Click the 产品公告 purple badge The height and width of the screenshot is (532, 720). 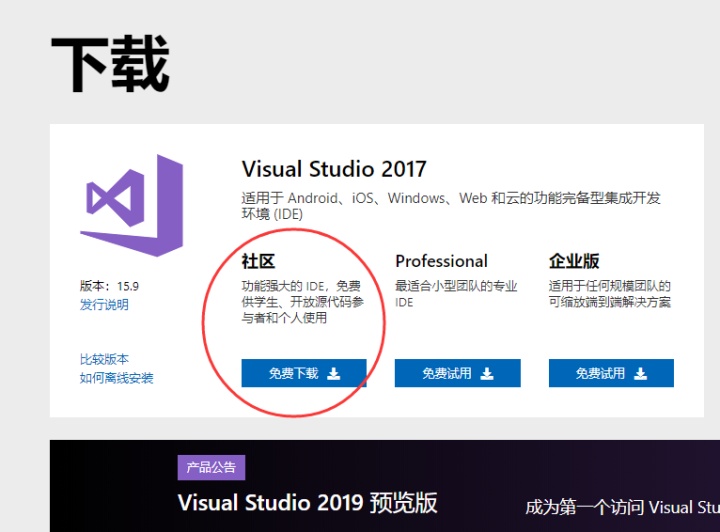(211, 467)
